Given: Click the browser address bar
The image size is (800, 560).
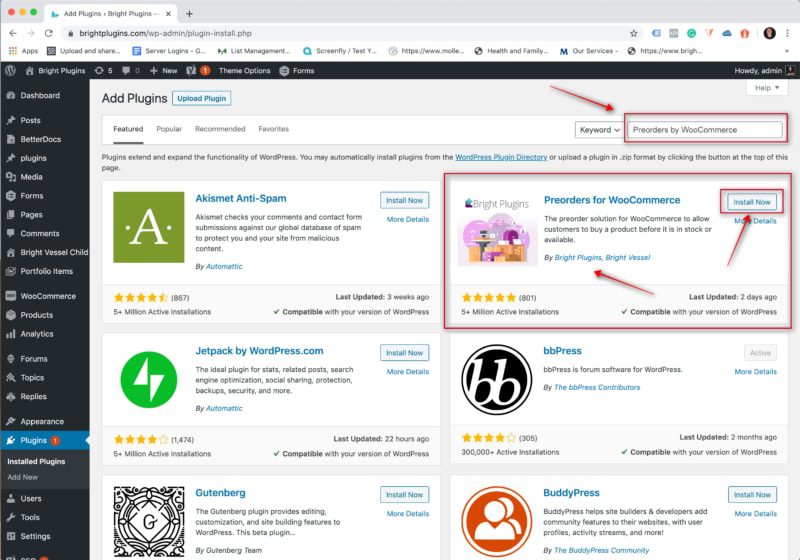Looking at the screenshot, I should point(347,33).
